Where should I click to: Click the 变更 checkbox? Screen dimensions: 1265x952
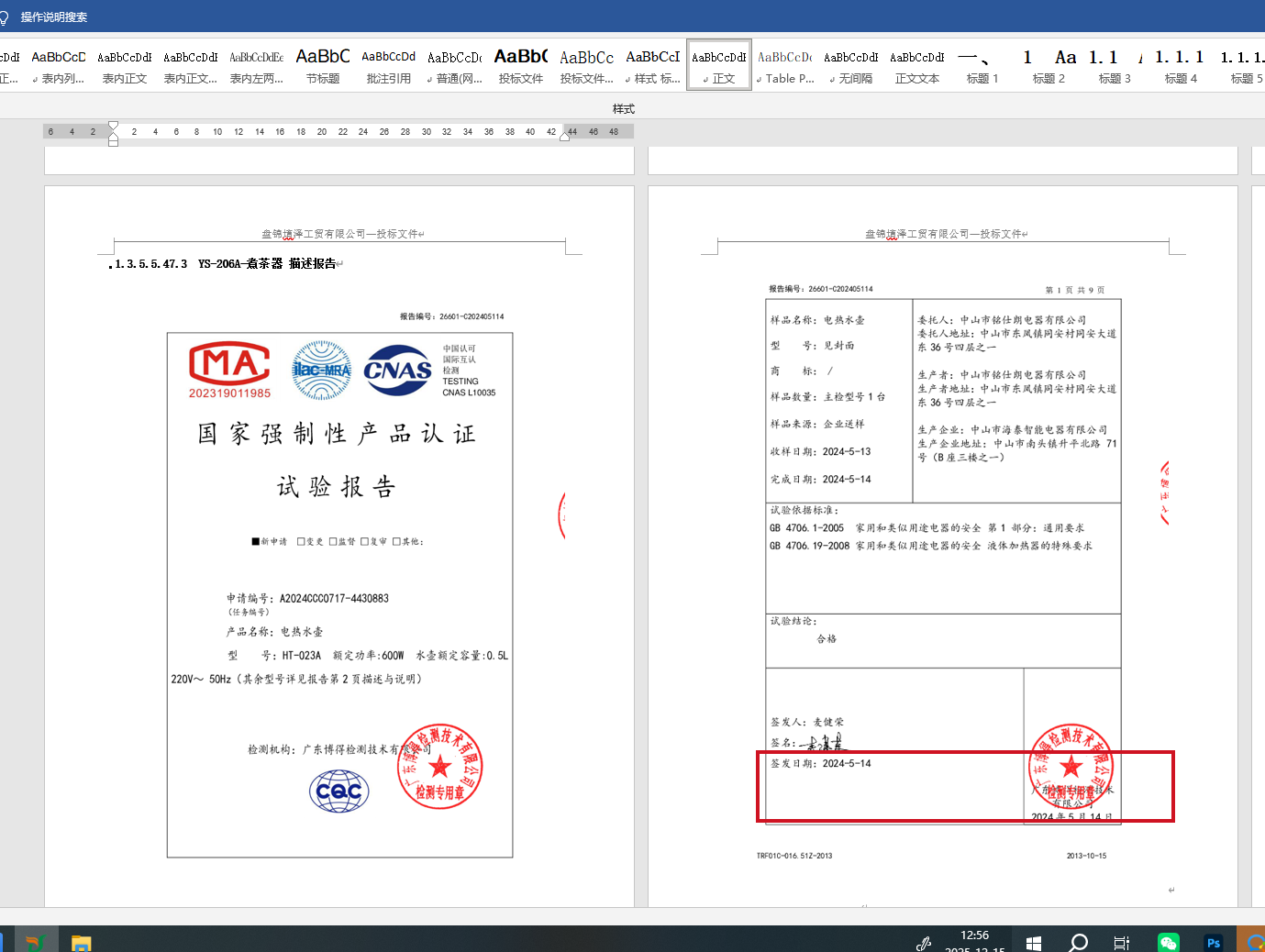[x=301, y=541]
